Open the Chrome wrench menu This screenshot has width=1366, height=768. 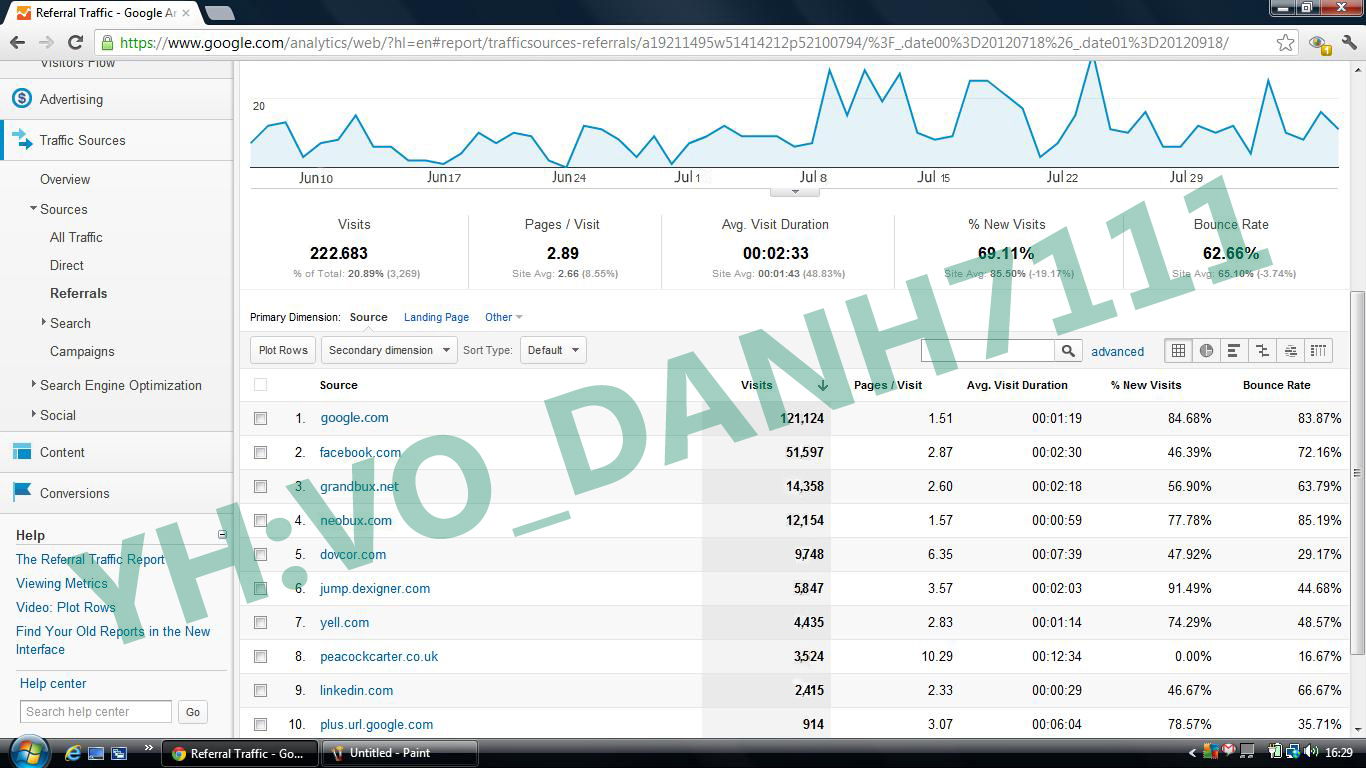pyautogui.click(x=1349, y=42)
